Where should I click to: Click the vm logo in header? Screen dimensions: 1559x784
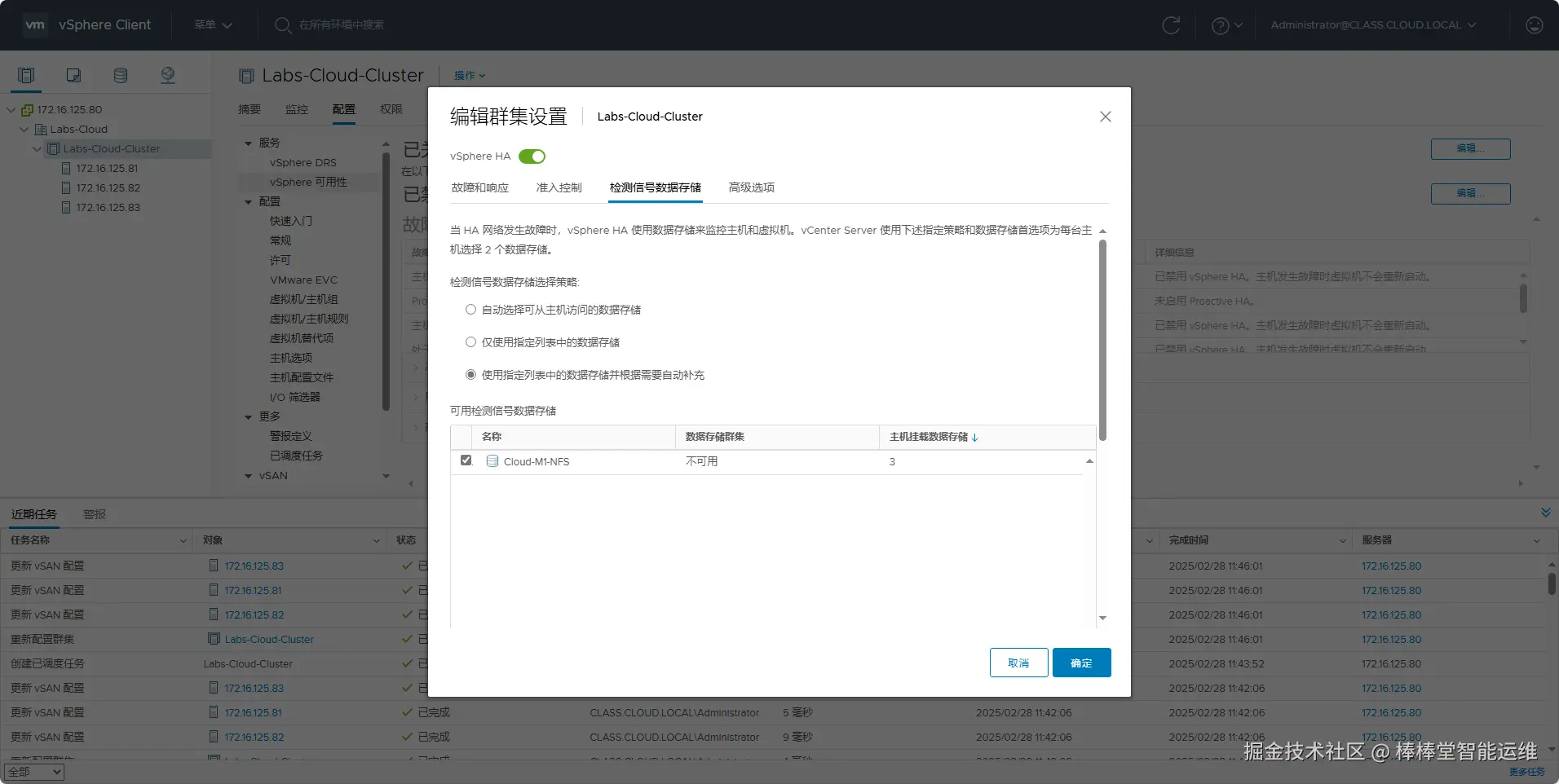click(x=35, y=25)
